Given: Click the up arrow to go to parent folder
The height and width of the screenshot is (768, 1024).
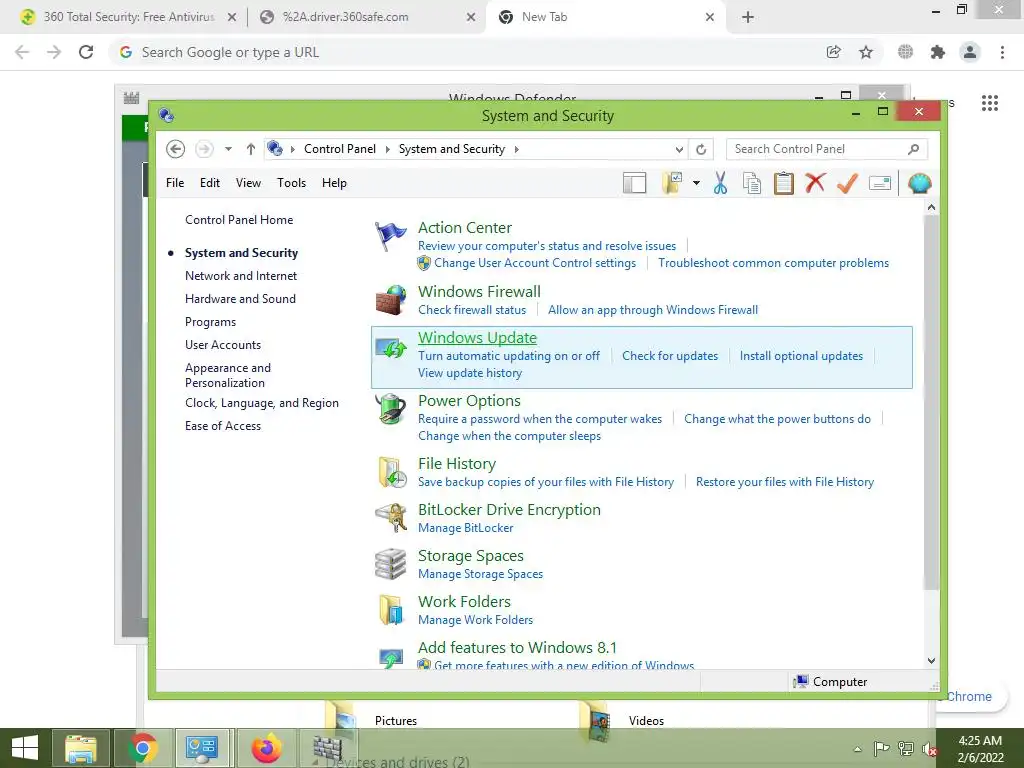Looking at the screenshot, I should pyautogui.click(x=250, y=149).
